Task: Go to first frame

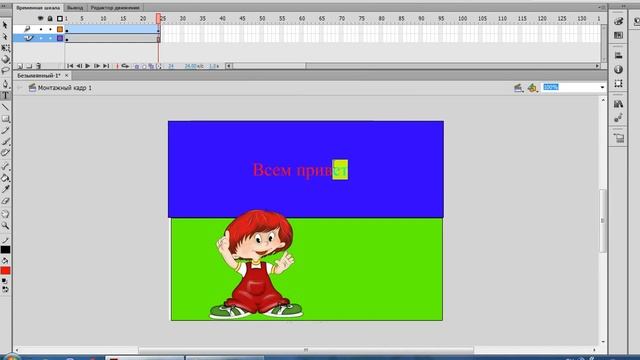Action: (x=70, y=66)
